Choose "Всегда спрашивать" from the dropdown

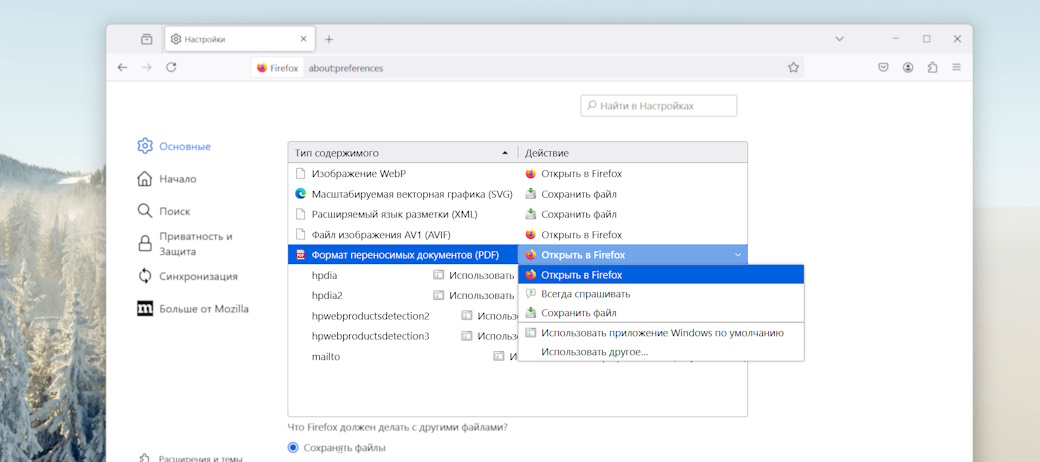tap(585, 294)
